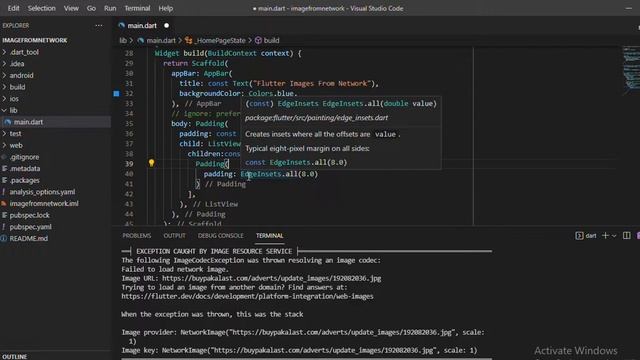Open the Terminal menu
This screenshot has width=640, height=360.
coord(137,8)
